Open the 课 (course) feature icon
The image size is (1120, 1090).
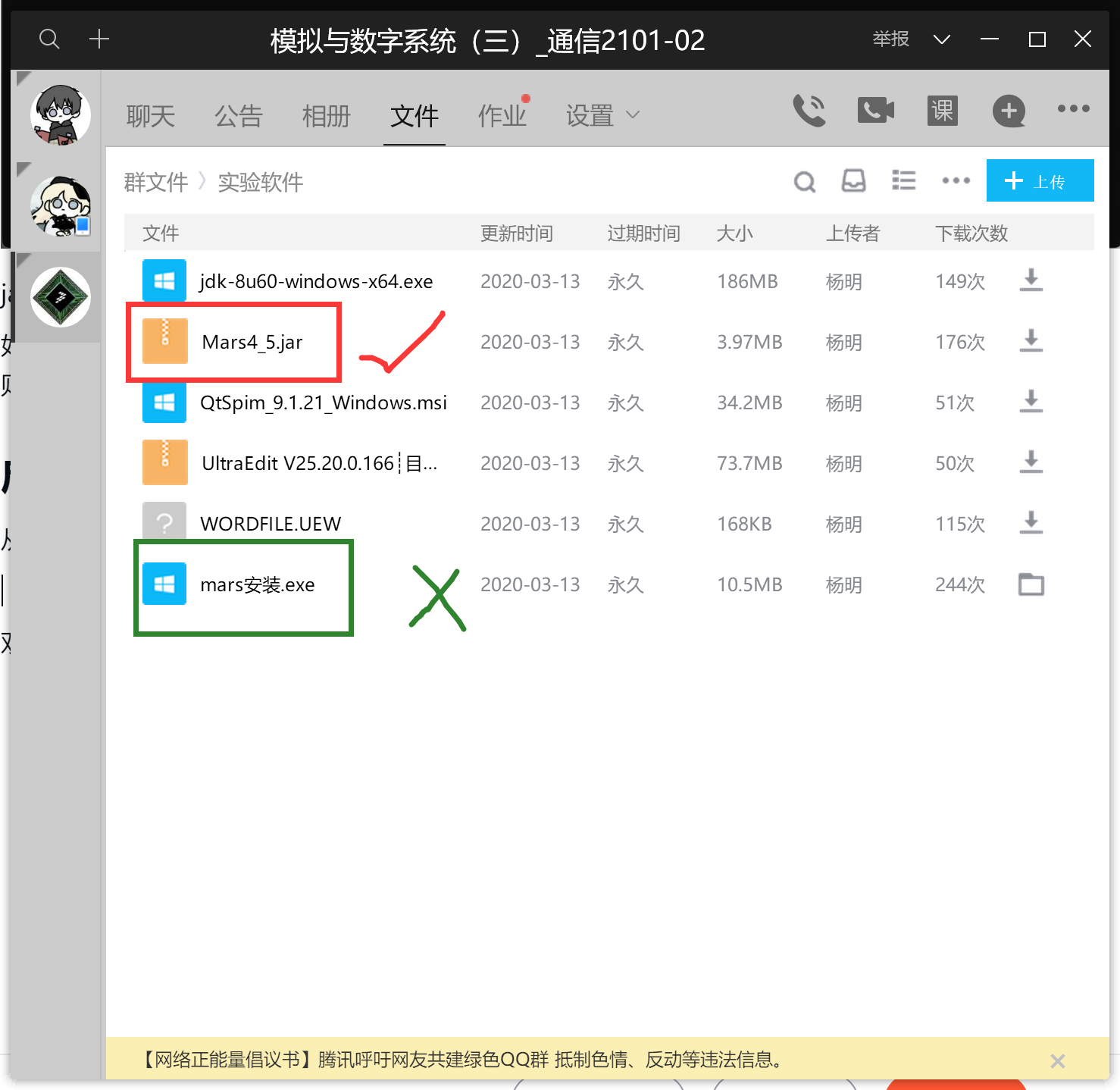[x=941, y=110]
